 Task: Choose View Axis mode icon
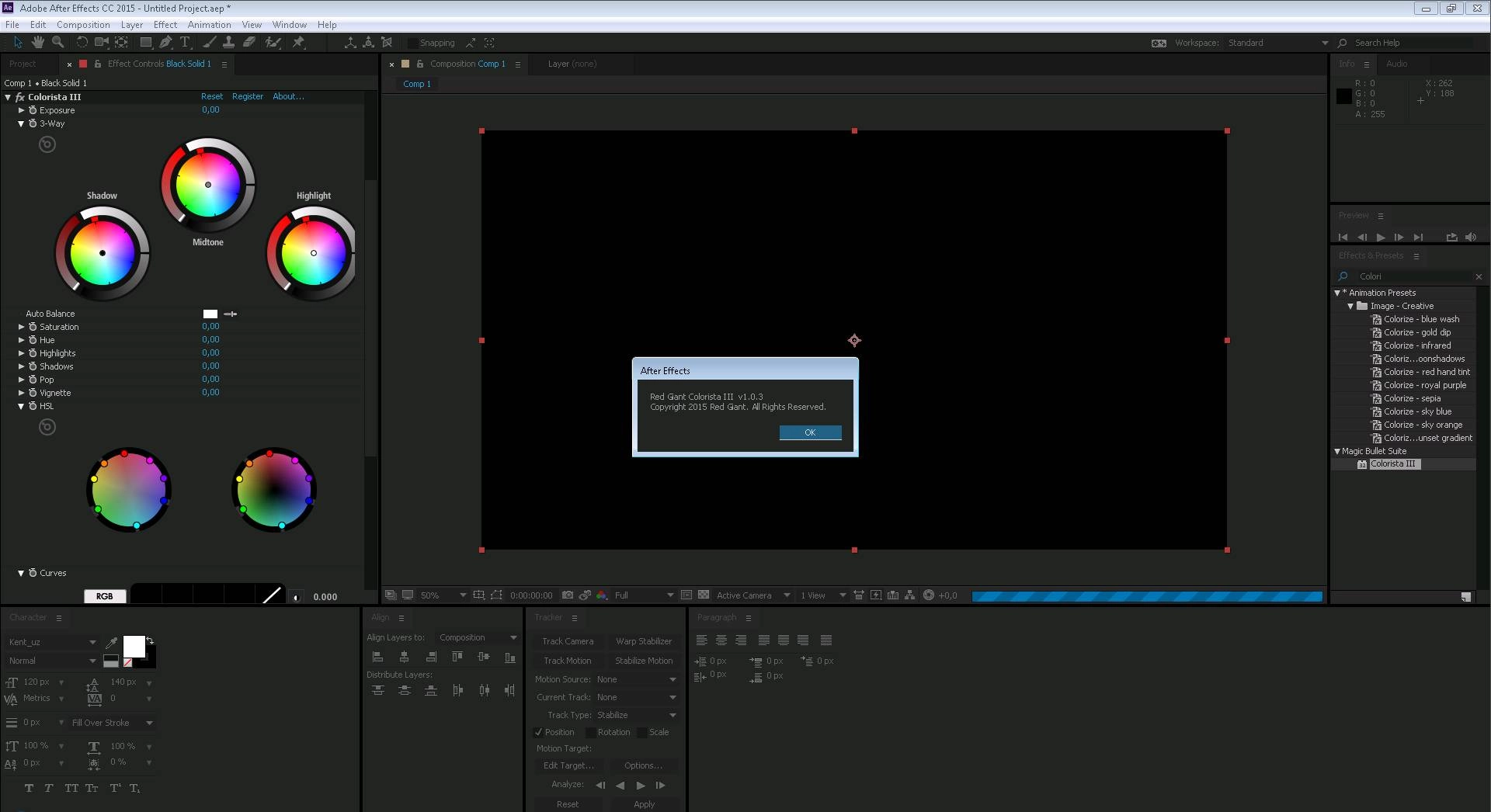coord(387,43)
